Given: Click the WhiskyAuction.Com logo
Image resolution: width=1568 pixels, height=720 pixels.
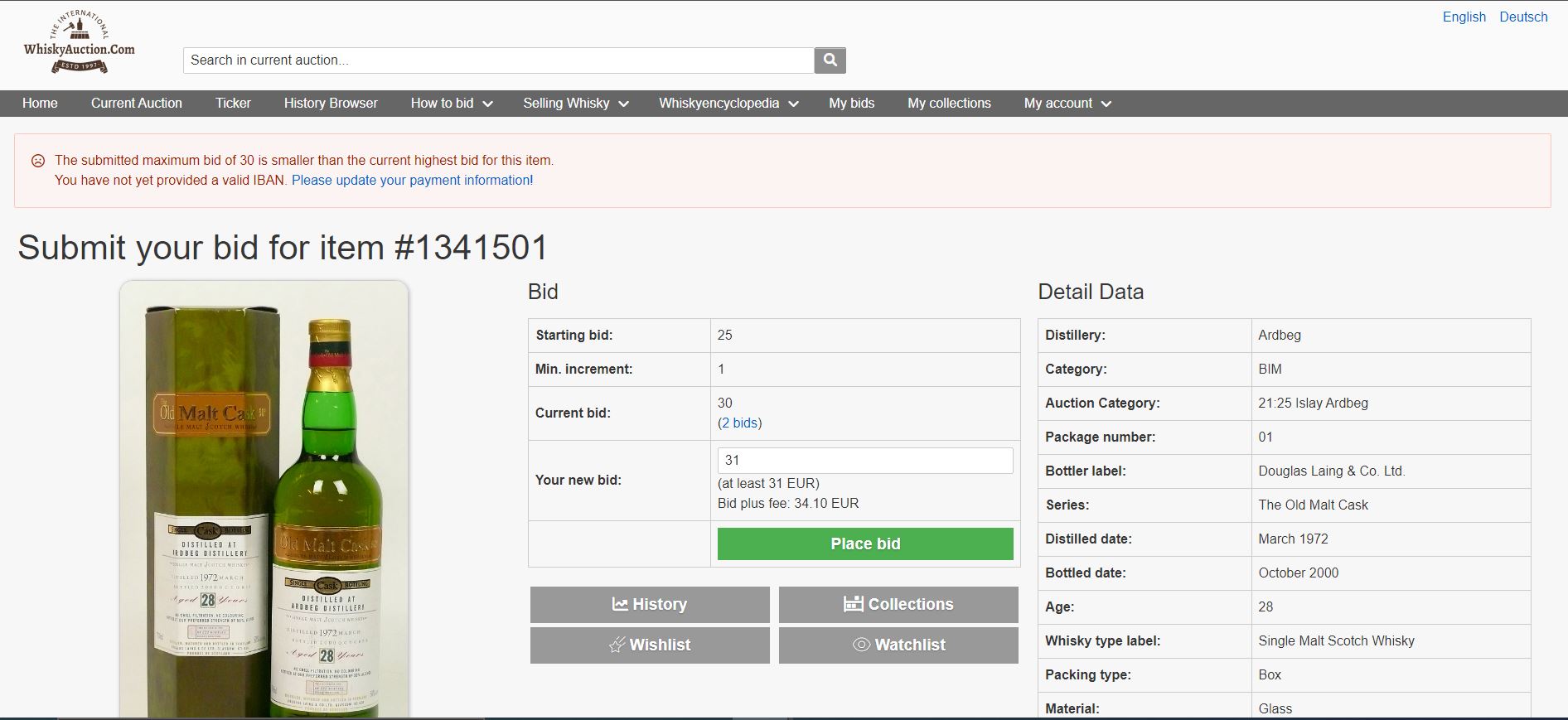Looking at the screenshot, I should click(x=80, y=42).
